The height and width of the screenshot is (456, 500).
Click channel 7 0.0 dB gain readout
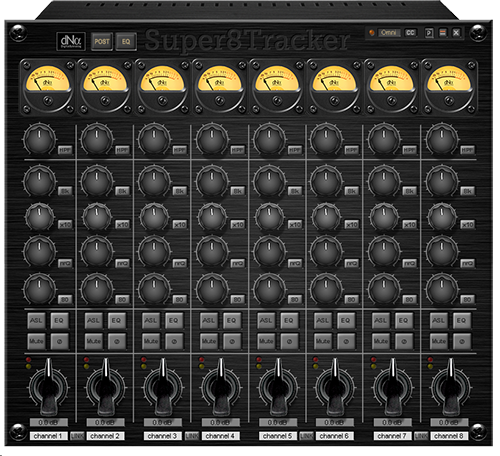click(x=392, y=422)
